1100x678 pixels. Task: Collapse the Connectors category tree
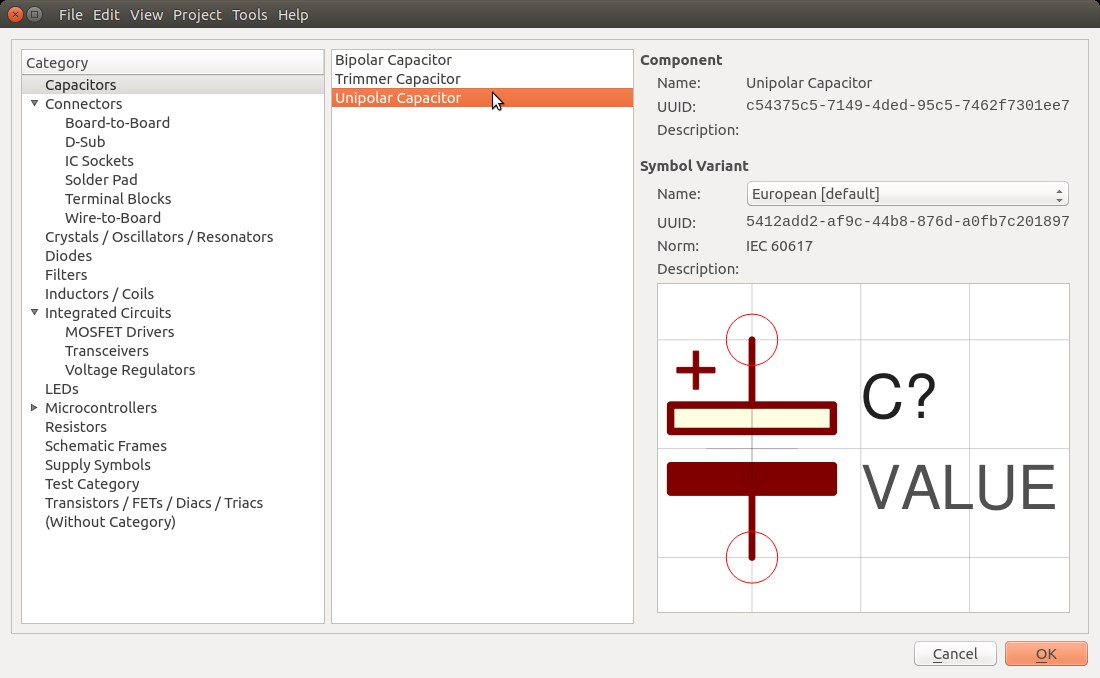coord(35,104)
